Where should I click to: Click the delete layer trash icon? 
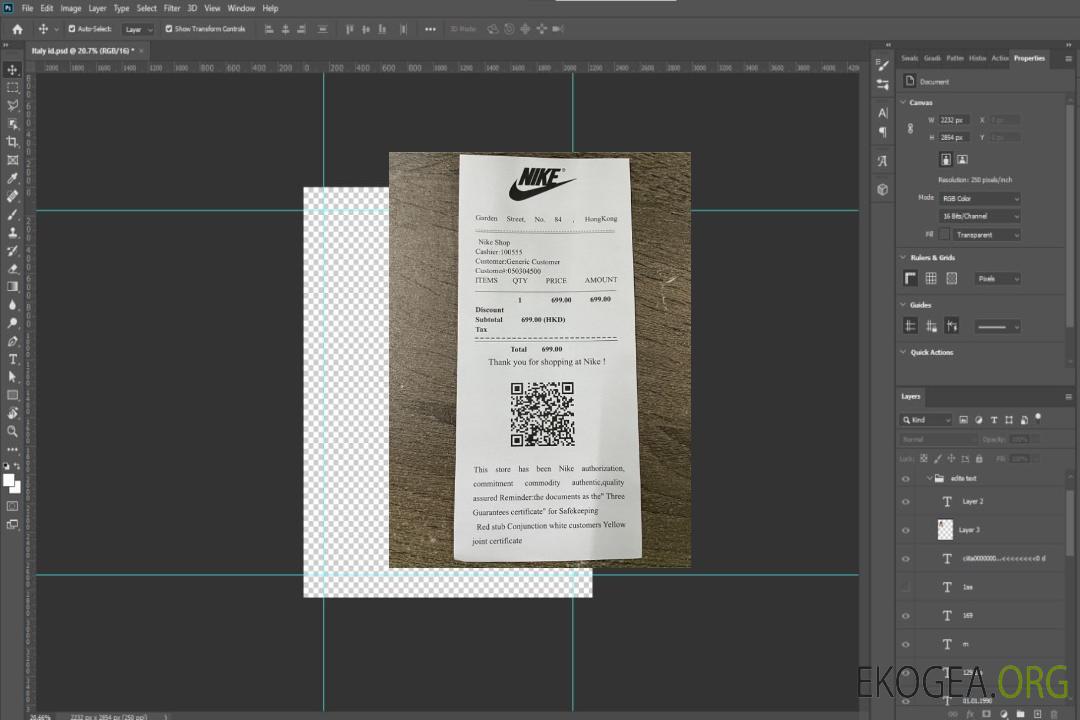(x=1054, y=714)
